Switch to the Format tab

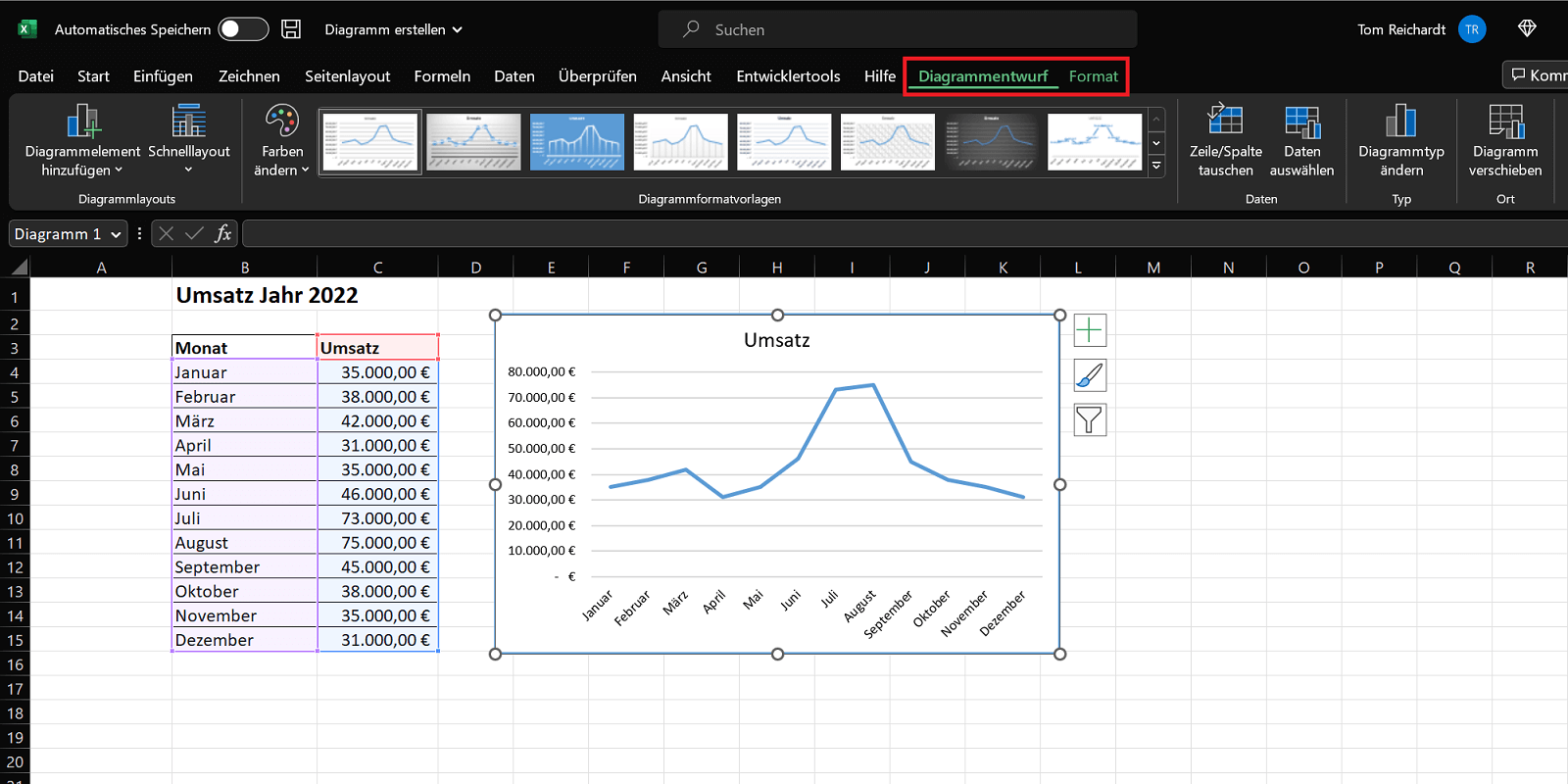1094,75
